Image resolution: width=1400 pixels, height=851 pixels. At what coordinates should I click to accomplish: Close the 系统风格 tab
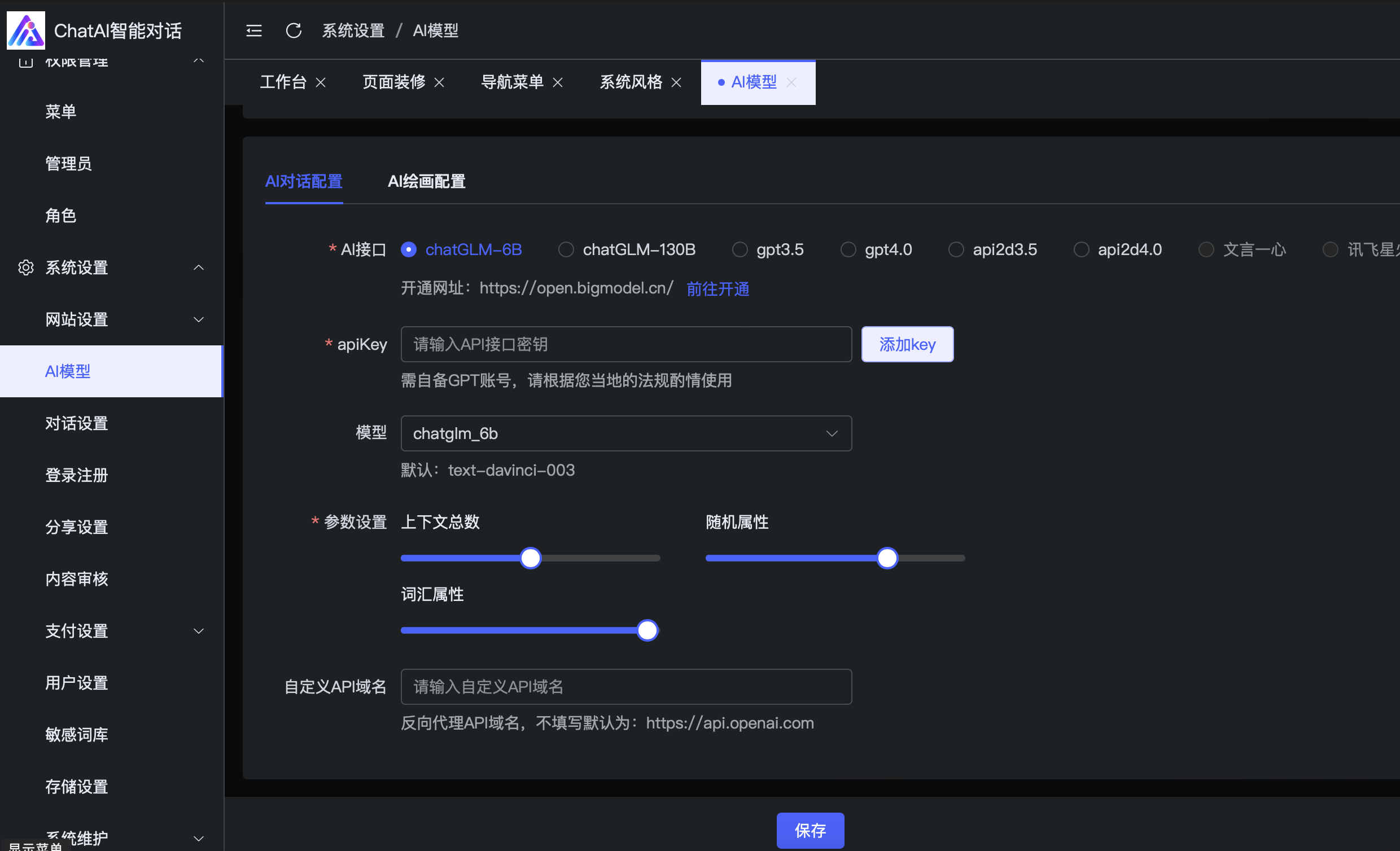point(676,83)
